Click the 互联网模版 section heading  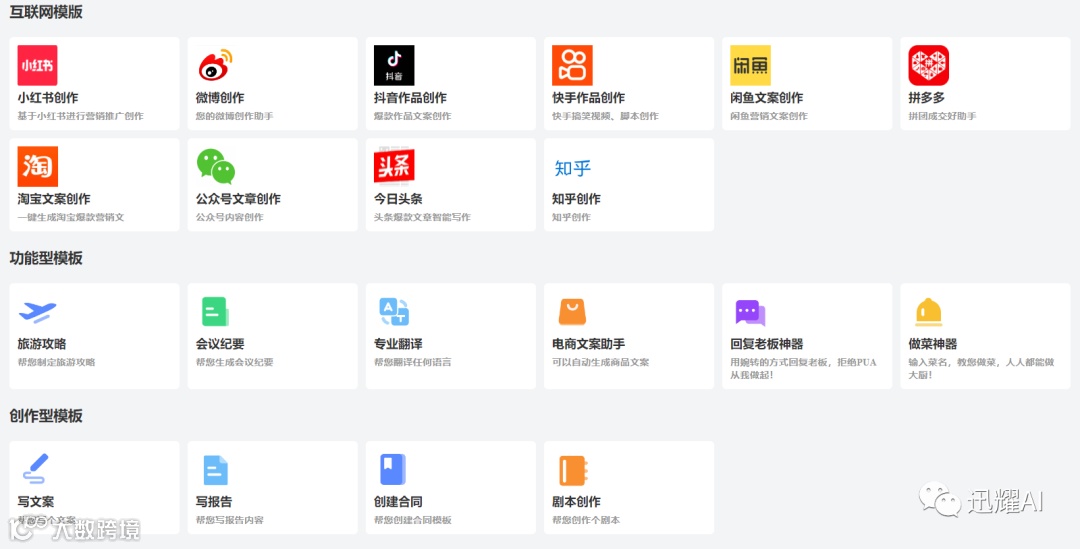coord(46,12)
